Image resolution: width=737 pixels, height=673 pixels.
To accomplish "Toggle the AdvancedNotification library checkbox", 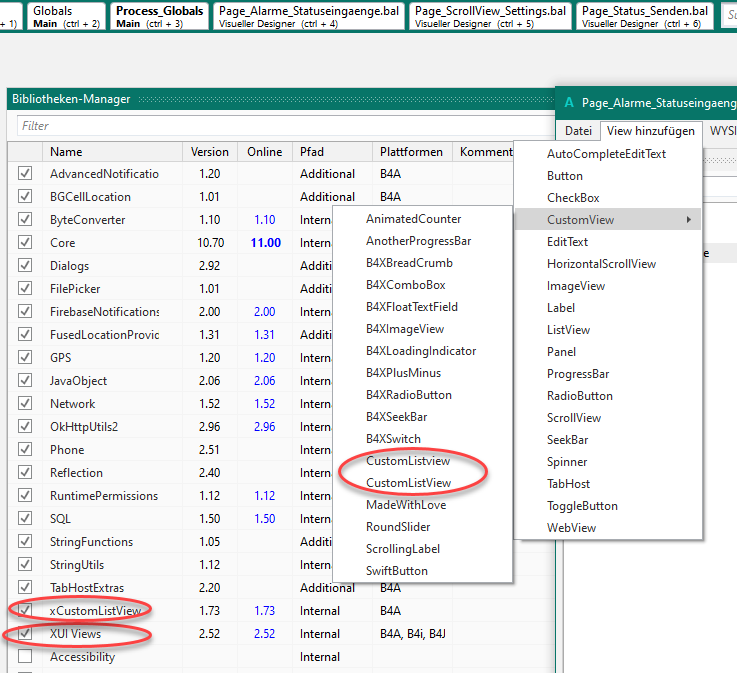I will tap(25, 173).
